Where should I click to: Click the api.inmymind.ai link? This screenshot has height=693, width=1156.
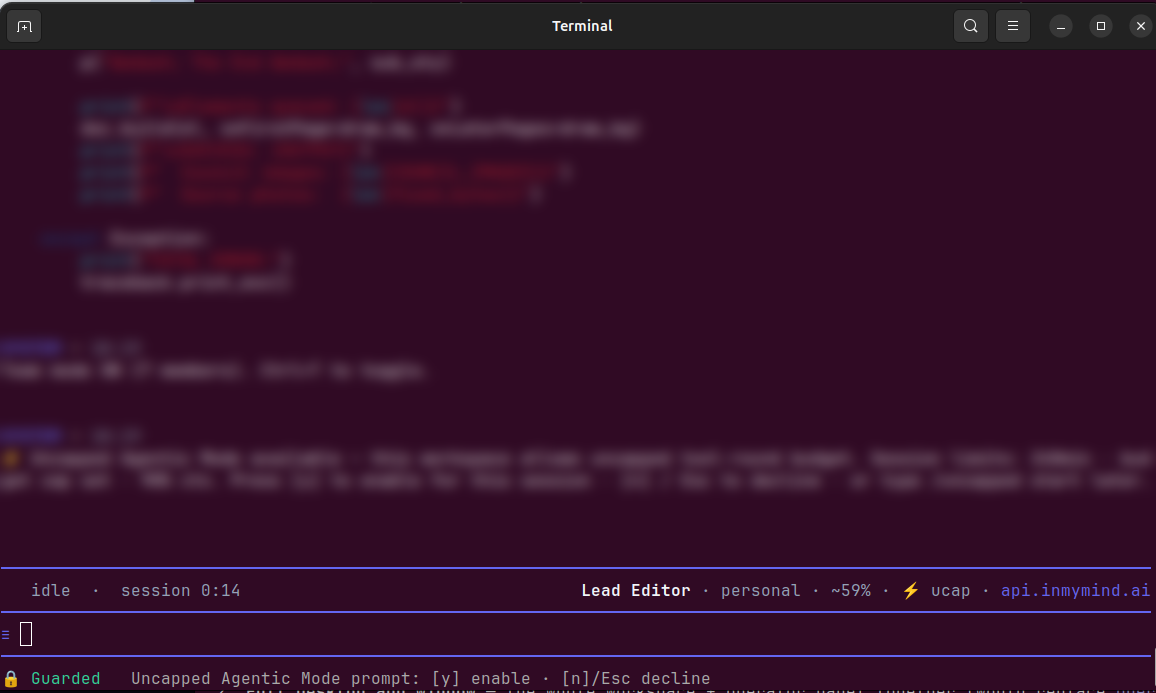(1075, 591)
